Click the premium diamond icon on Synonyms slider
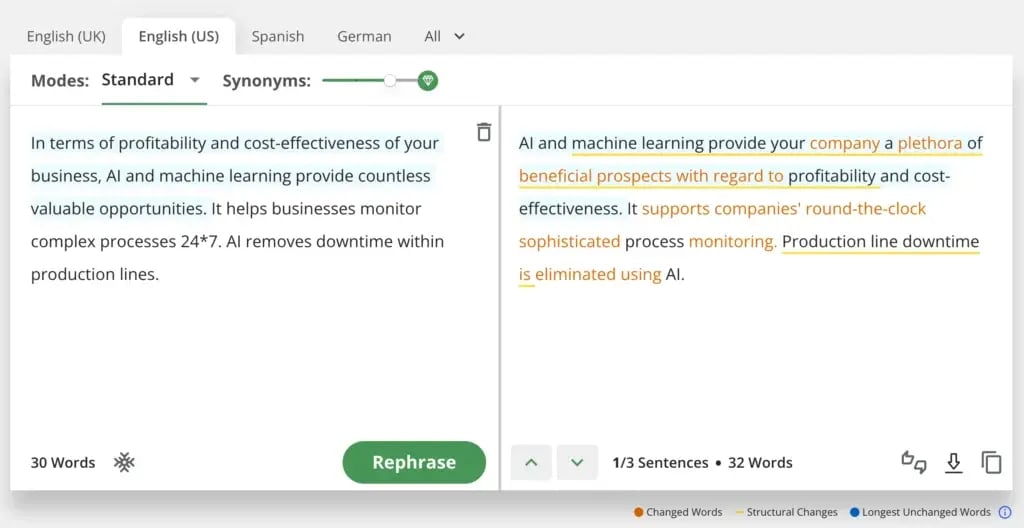 click(x=428, y=81)
